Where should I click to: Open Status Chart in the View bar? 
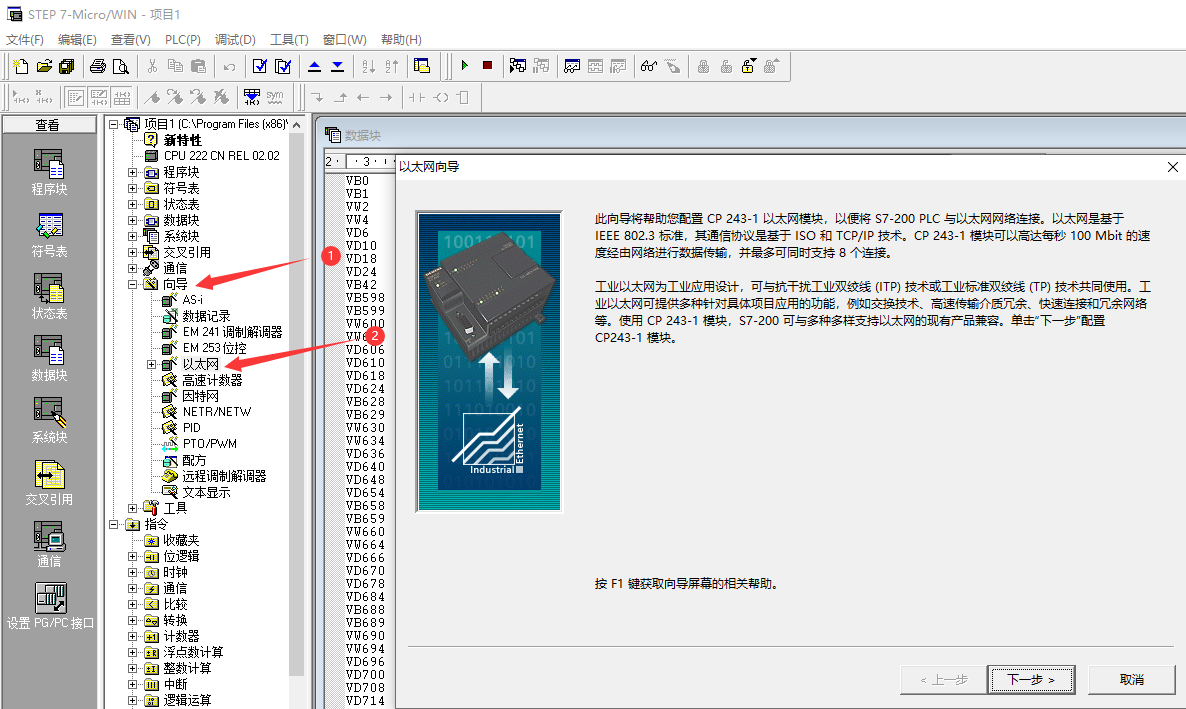pyautogui.click(x=49, y=297)
